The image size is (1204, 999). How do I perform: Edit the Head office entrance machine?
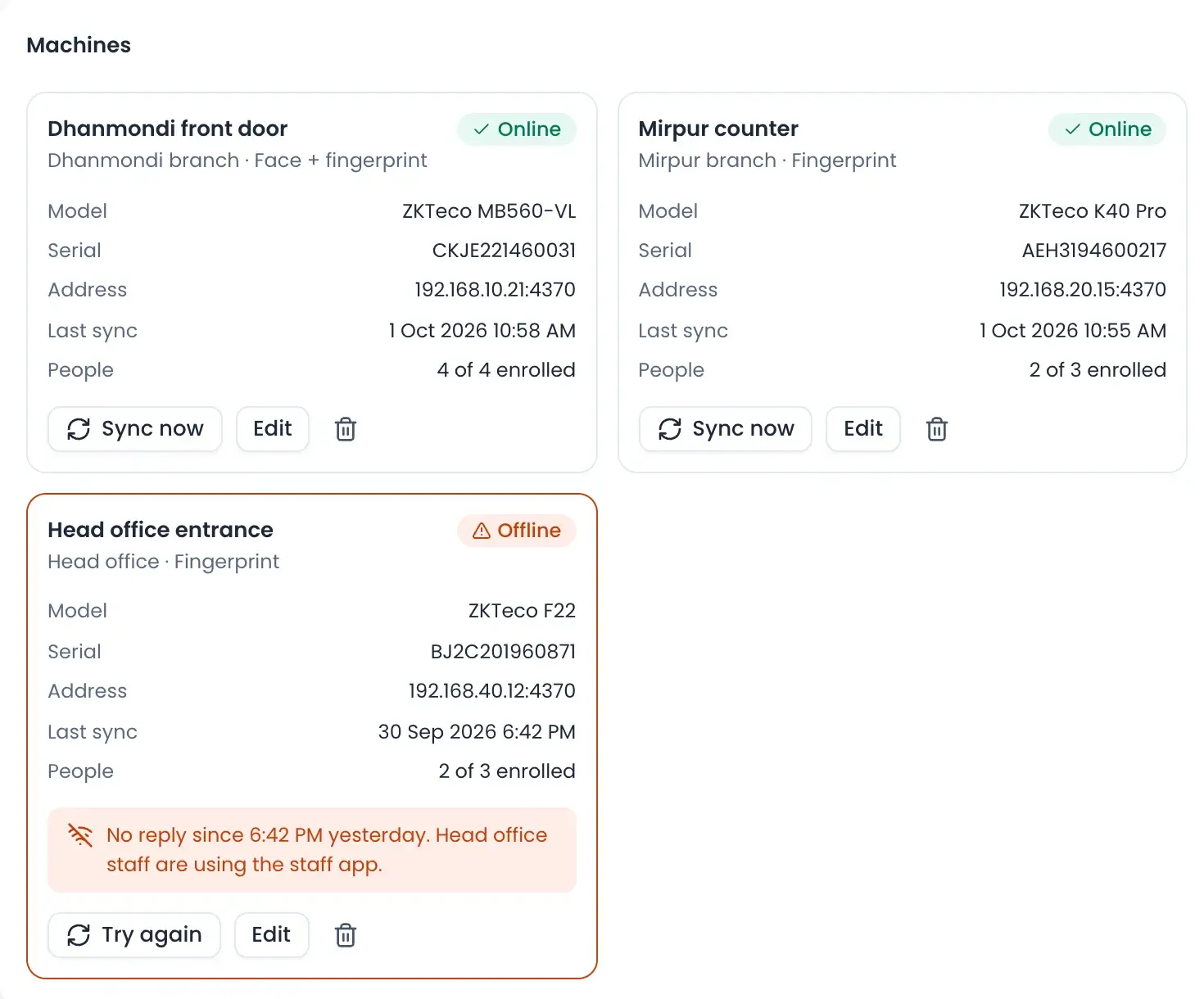(271, 935)
